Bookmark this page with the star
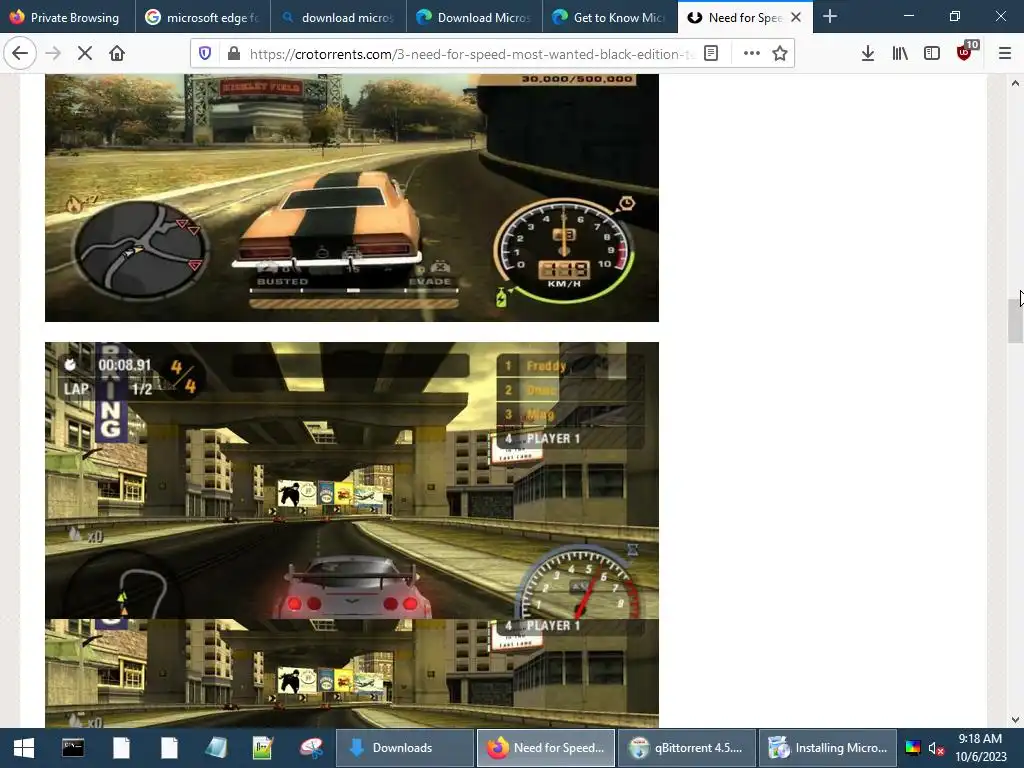1024x768 pixels. (x=780, y=54)
